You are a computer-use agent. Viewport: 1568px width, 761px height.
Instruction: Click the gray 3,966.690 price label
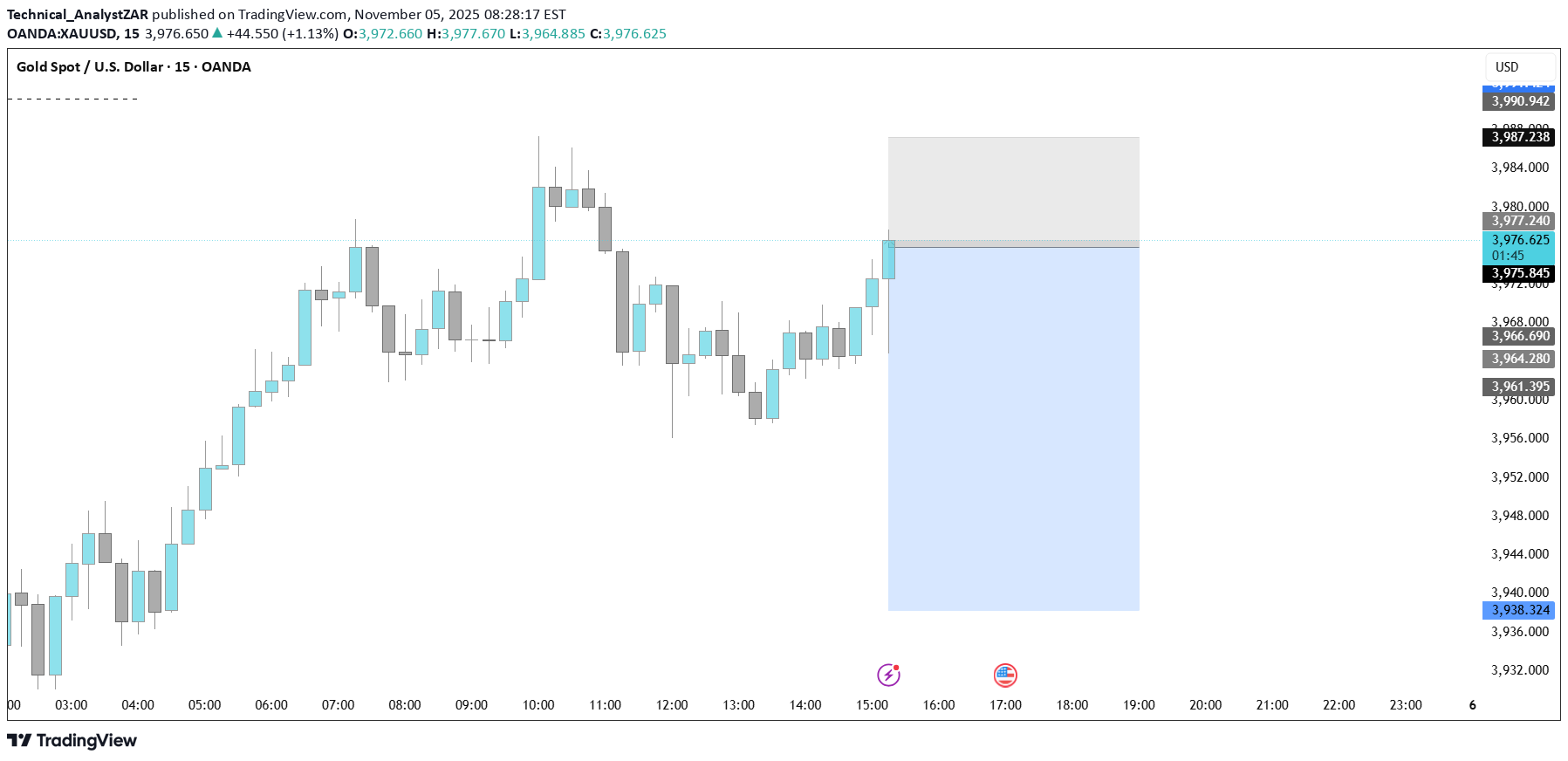[x=1519, y=337]
